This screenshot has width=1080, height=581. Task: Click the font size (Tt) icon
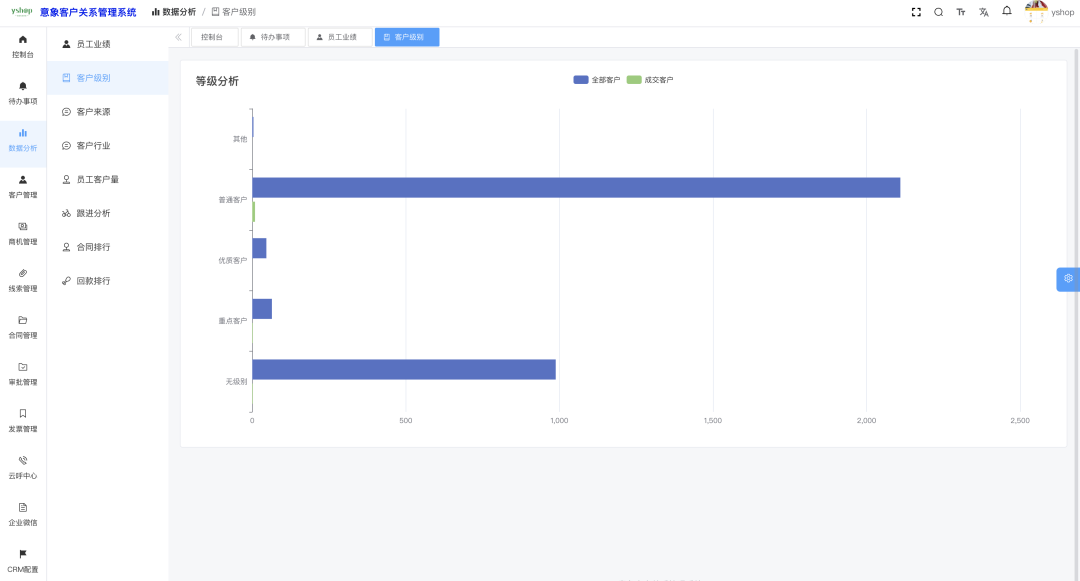click(x=960, y=11)
